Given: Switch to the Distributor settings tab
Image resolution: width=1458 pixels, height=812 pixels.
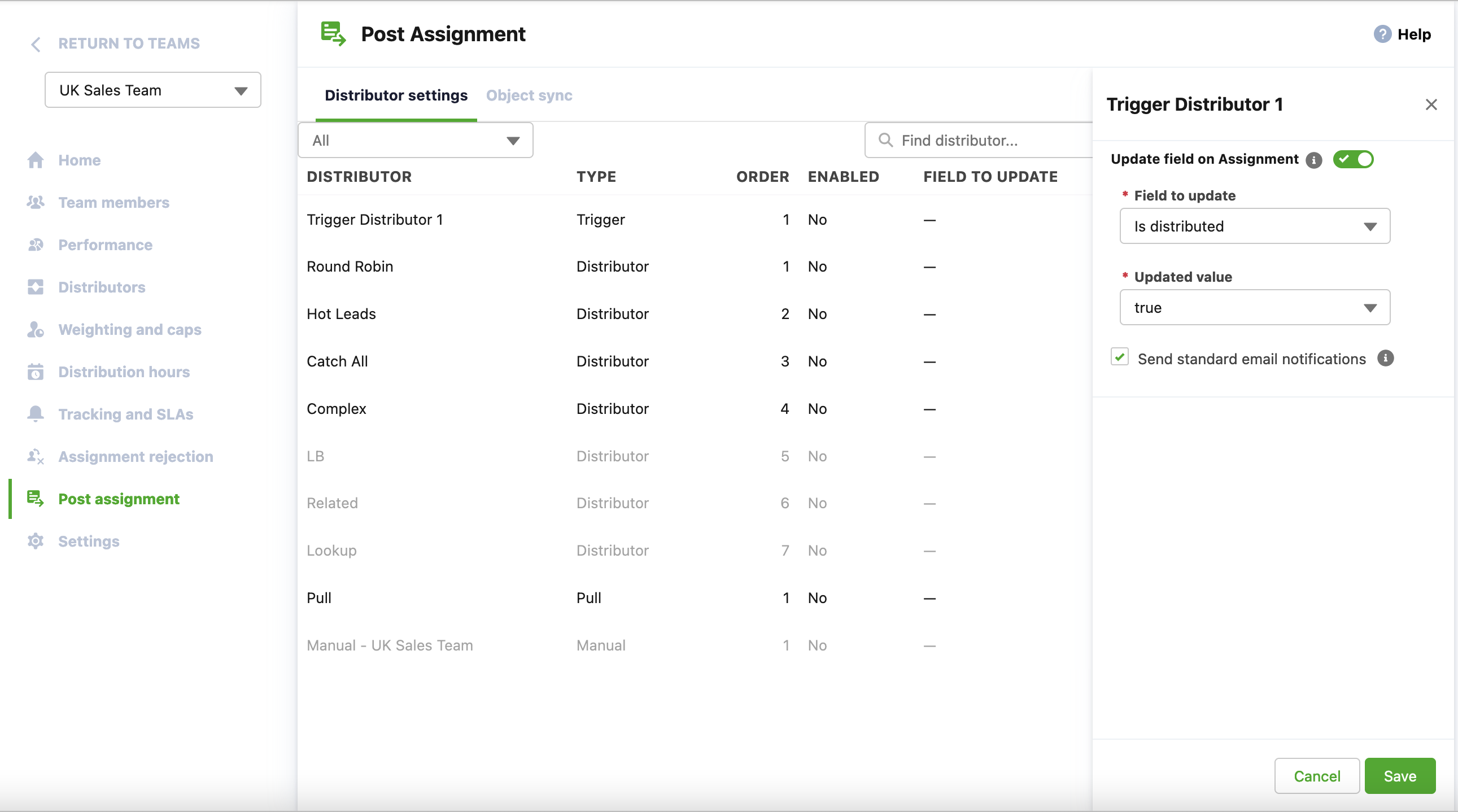Looking at the screenshot, I should (x=396, y=95).
